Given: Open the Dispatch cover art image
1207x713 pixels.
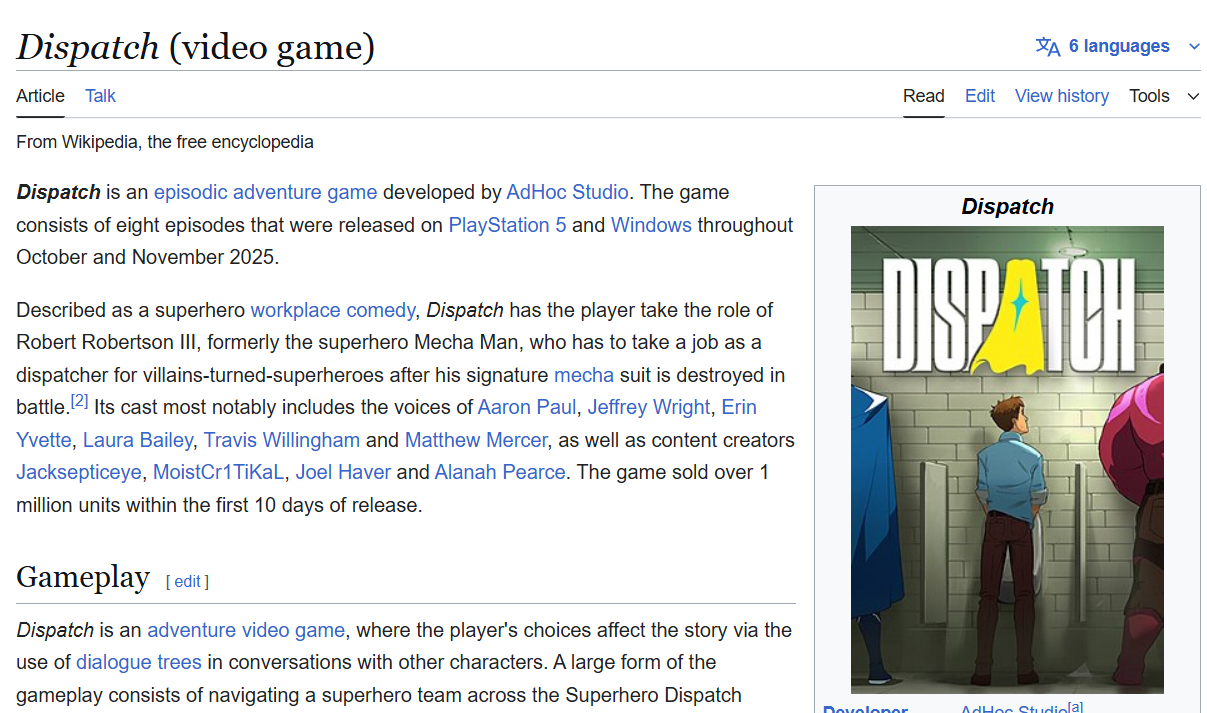Looking at the screenshot, I should (x=1007, y=459).
